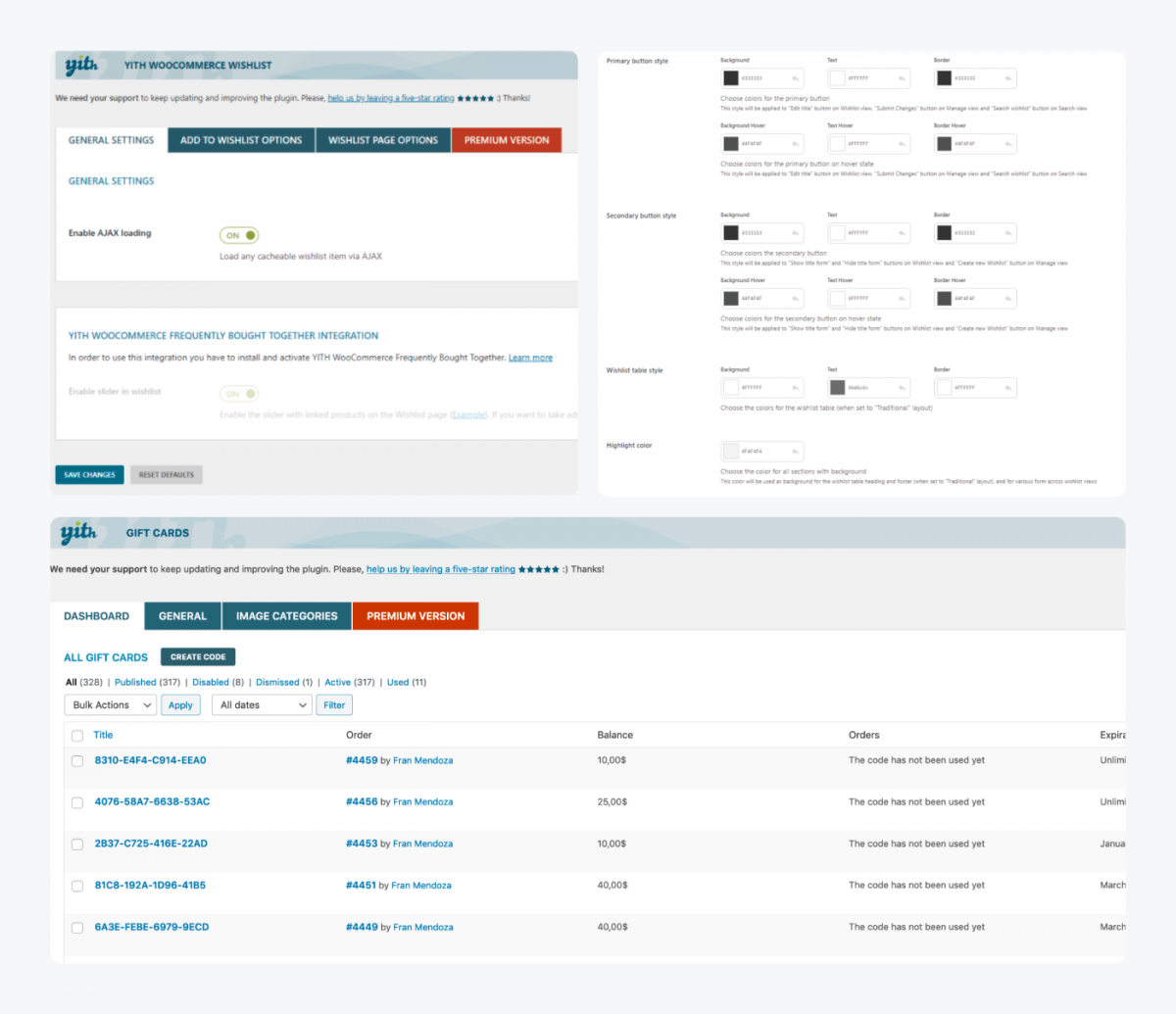
Task: Reset Wishlist table Background color
Action: click(x=797, y=388)
